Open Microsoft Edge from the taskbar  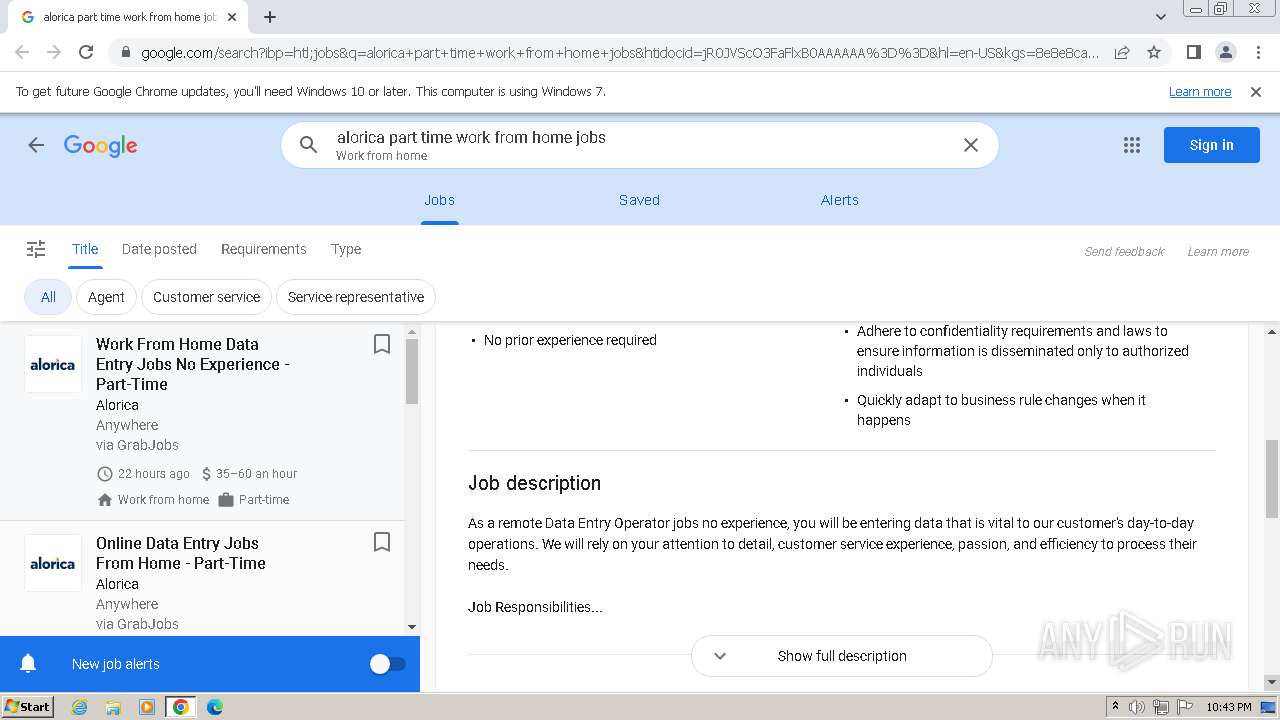point(215,707)
